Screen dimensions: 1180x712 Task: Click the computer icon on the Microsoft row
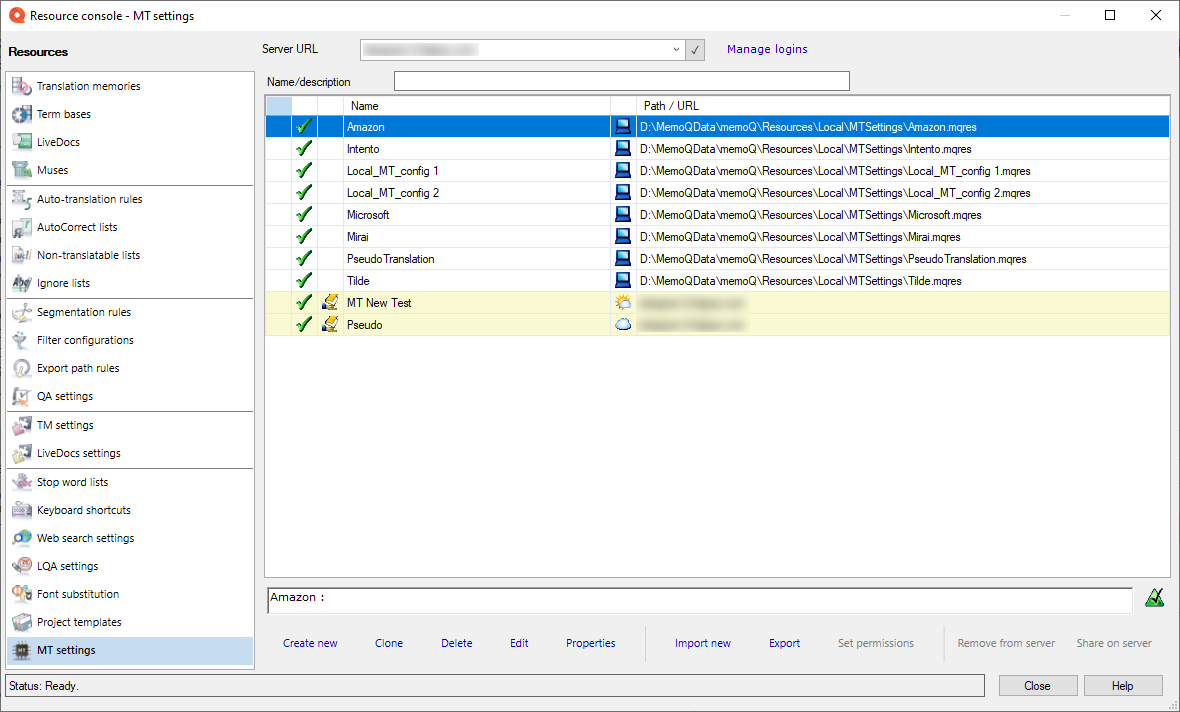(x=623, y=214)
